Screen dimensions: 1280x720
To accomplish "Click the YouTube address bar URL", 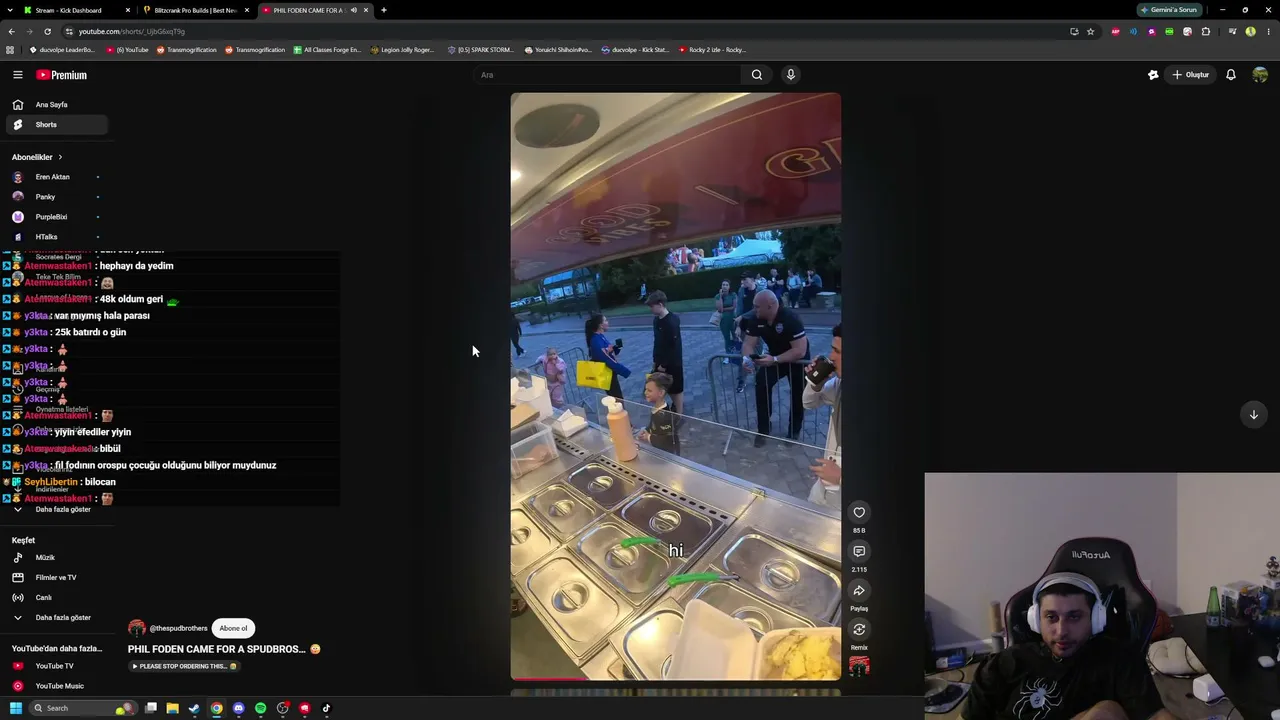I will pos(131,31).
